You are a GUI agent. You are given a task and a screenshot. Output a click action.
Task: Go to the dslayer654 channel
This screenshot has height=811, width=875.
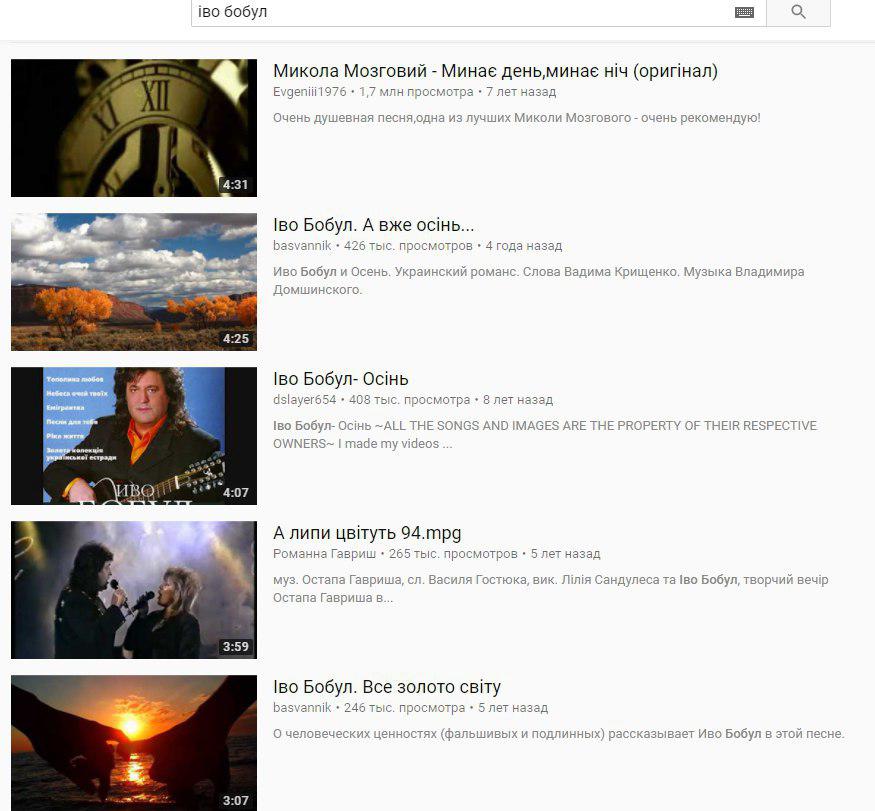click(305, 400)
